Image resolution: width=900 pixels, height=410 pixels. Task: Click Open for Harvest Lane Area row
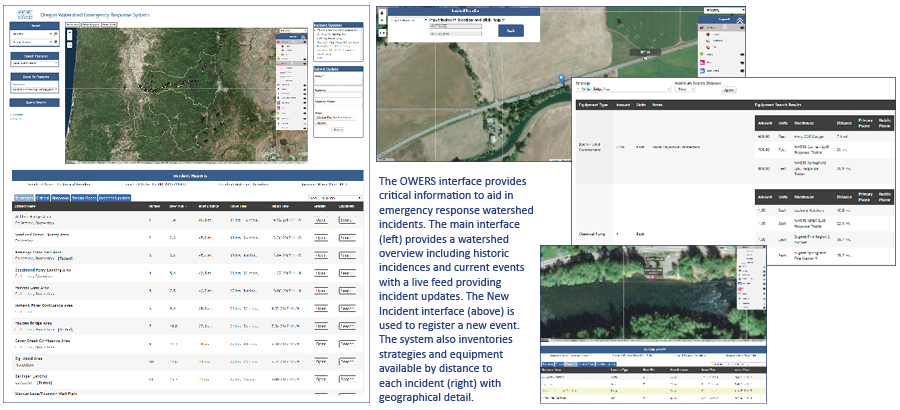[321, 291]
